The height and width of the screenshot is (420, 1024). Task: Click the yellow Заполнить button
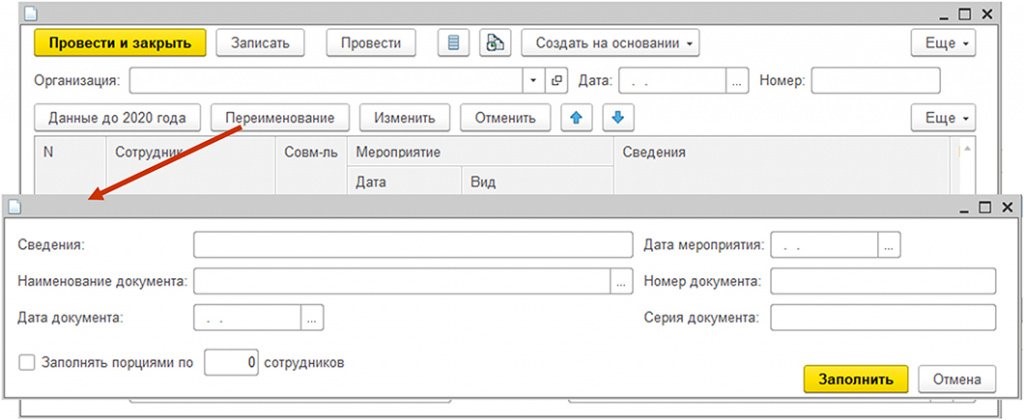pos(855,379)
